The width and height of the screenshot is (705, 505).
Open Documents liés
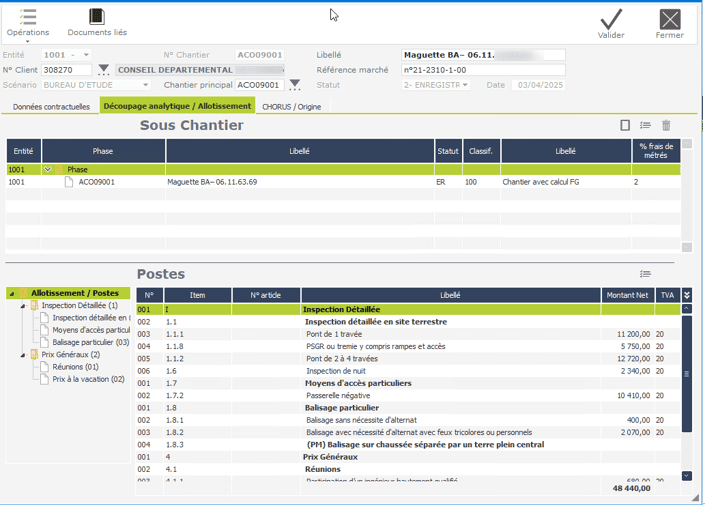pyautogui.click(x=97, y=17)
